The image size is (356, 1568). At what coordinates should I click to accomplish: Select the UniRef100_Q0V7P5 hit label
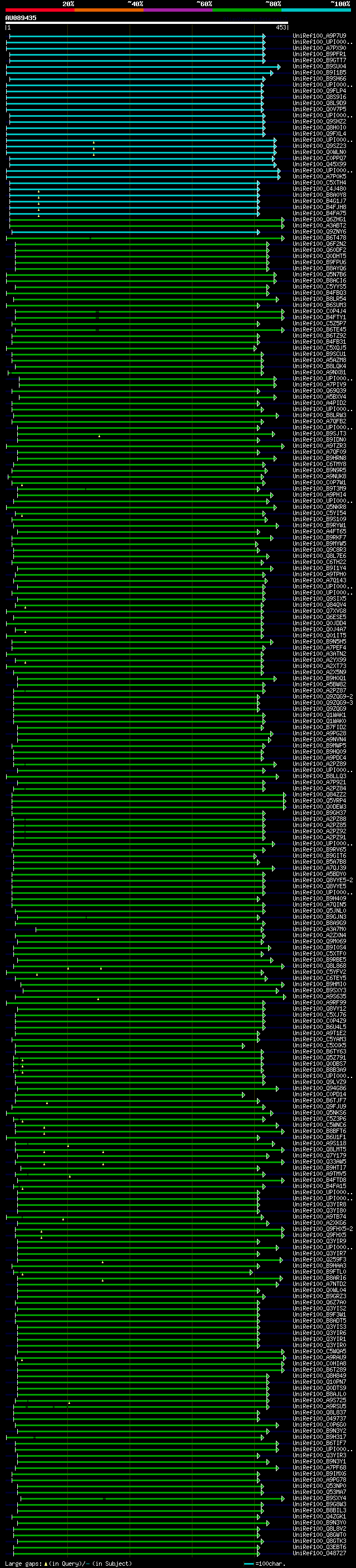[x=319, y=109]
